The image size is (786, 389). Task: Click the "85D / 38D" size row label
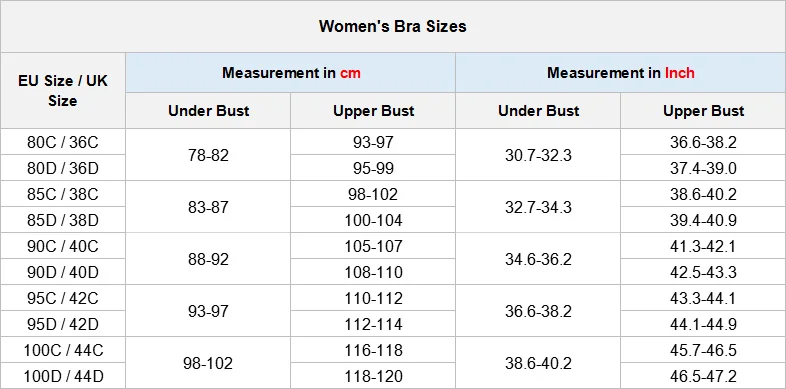63,221
